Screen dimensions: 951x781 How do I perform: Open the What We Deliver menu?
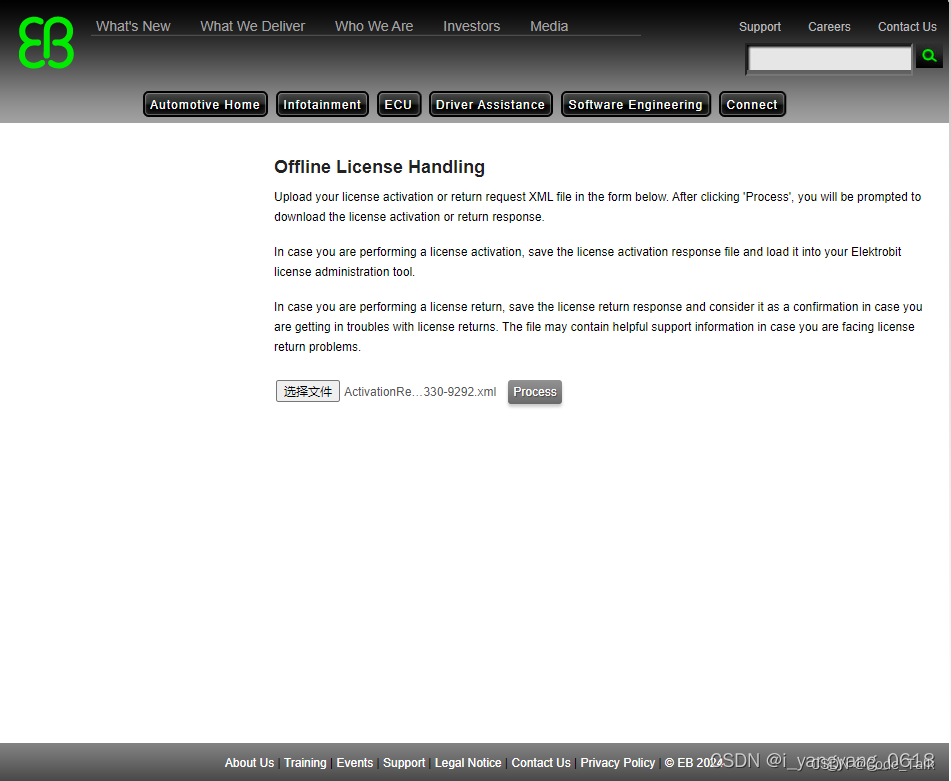[252, 26]
